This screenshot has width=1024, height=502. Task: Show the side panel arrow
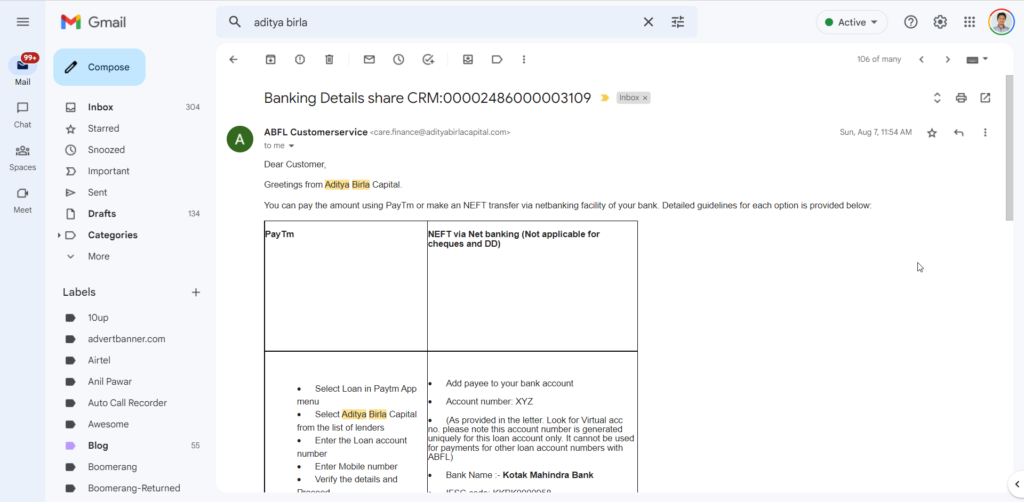tap(1016, 484)
